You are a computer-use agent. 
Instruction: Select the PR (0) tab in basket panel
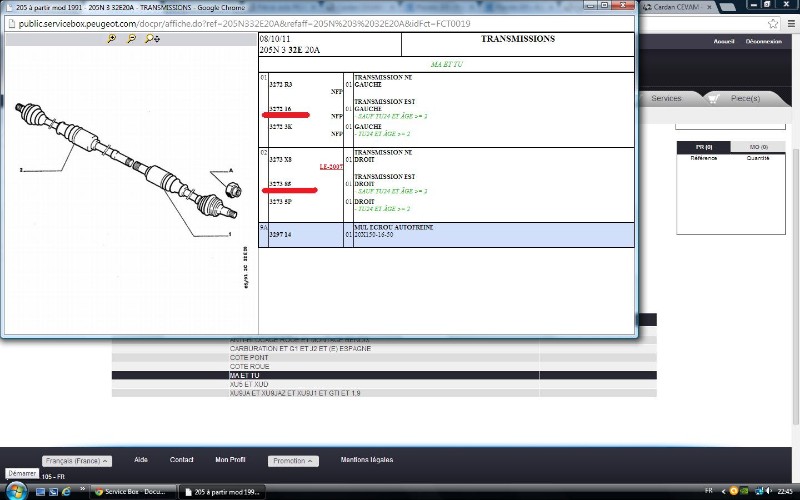(x=704, y=147)
